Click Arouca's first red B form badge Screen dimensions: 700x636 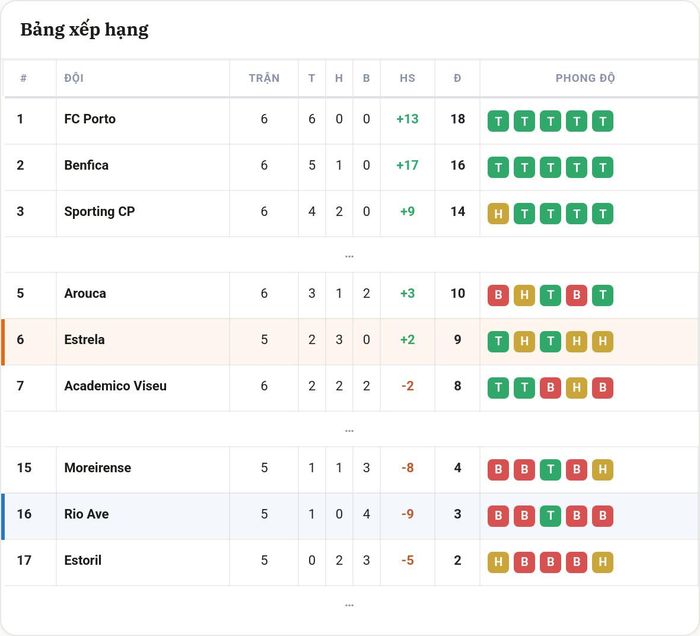[x=498, y=295]
